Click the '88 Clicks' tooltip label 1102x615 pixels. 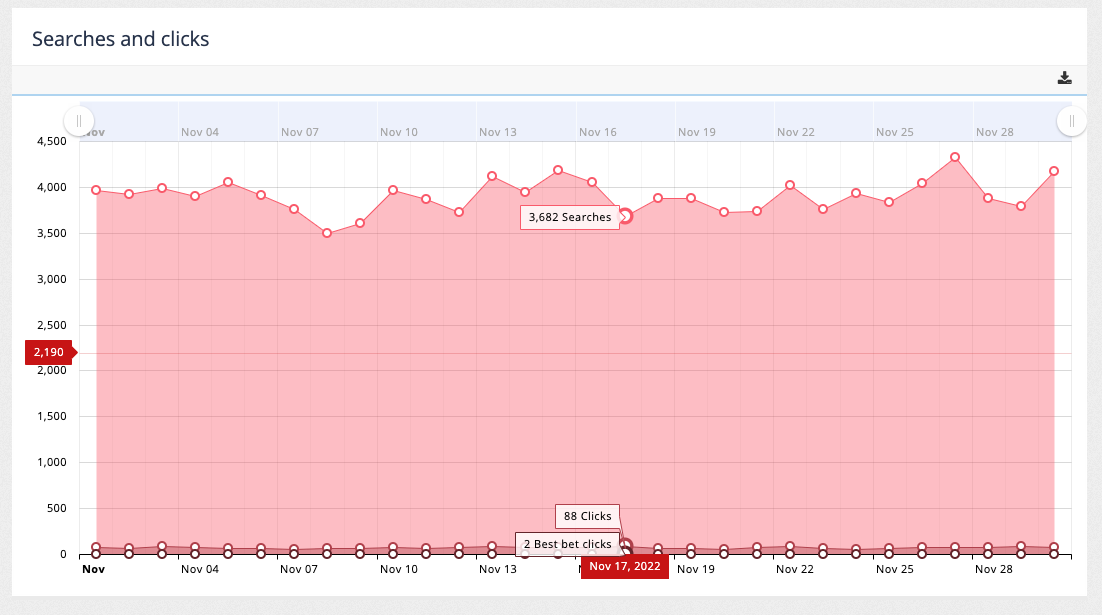tap(586, 516)
